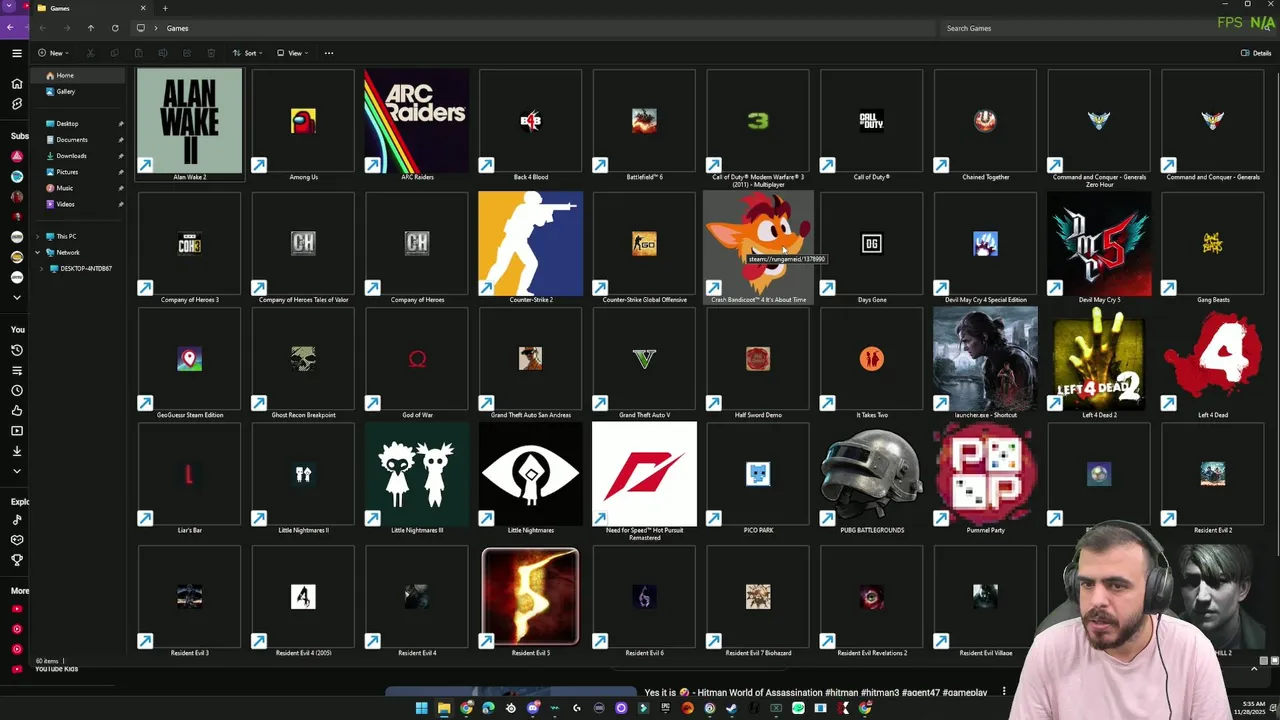This screenshot has width=1280, height=720.
Task: Select the God of War shortcut
Action: point(417,363)
